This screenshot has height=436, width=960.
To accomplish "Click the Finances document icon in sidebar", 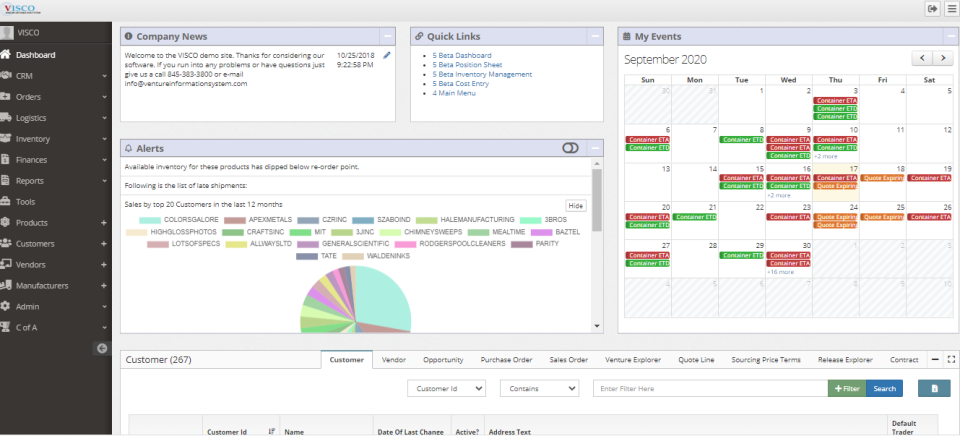I will click(x=5, y=159).
